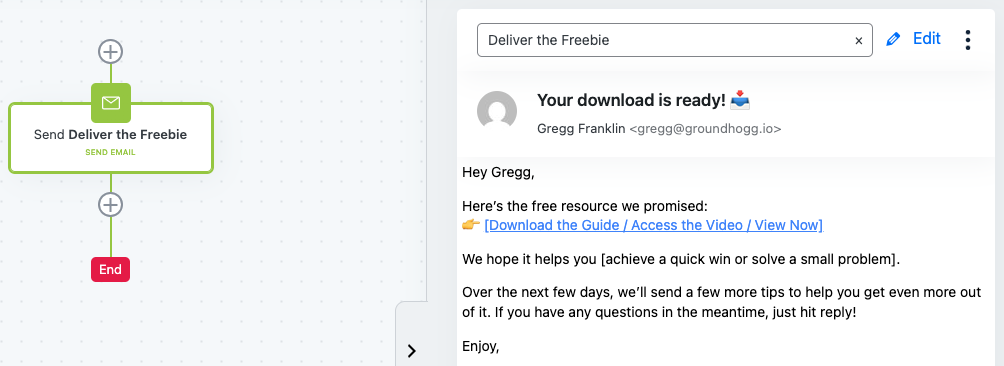Viewport: 1004px width, 366px height.
Task: Add a step before Send Deliver the Freebie
Action: coord(111,51)
